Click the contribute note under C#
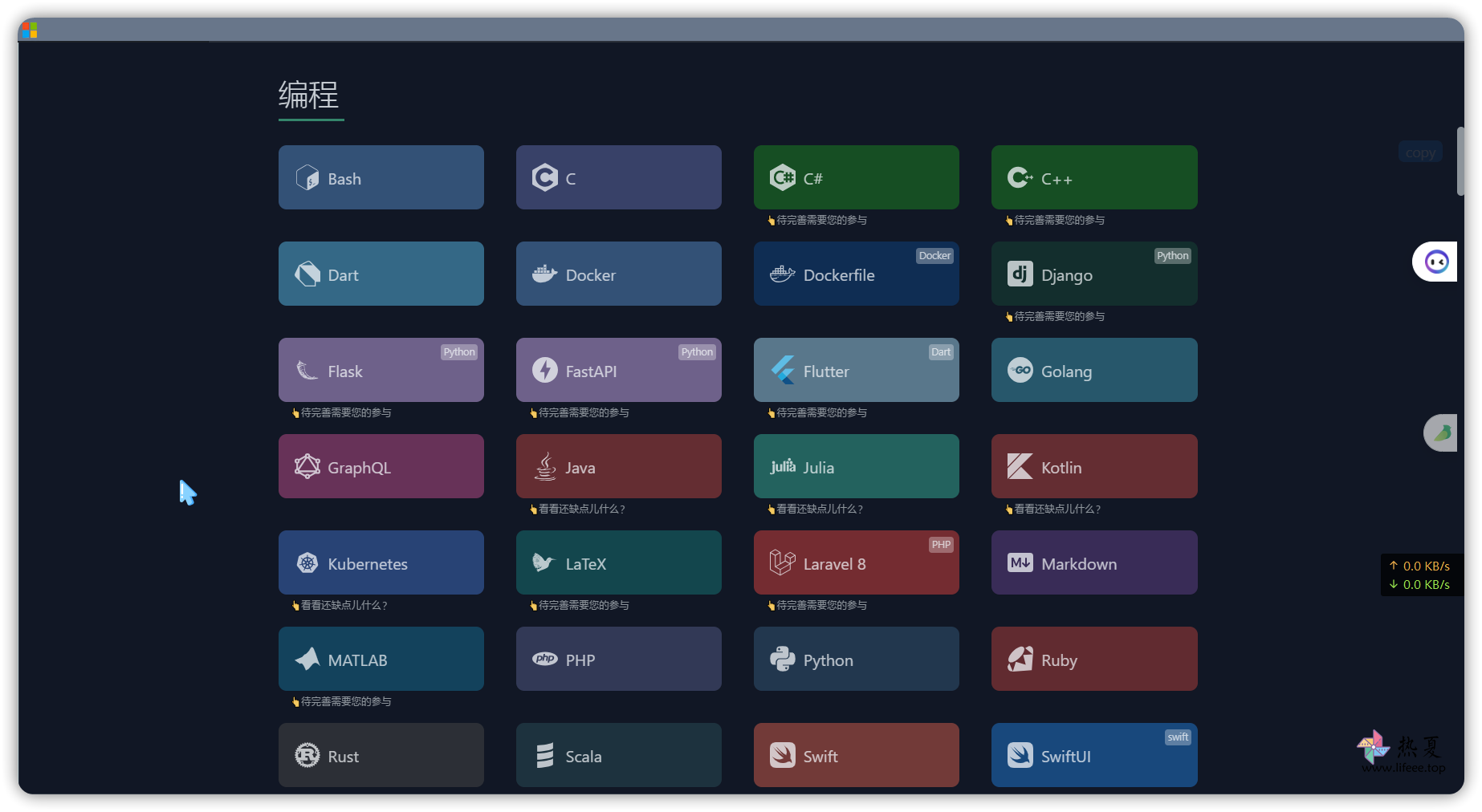 817,220
